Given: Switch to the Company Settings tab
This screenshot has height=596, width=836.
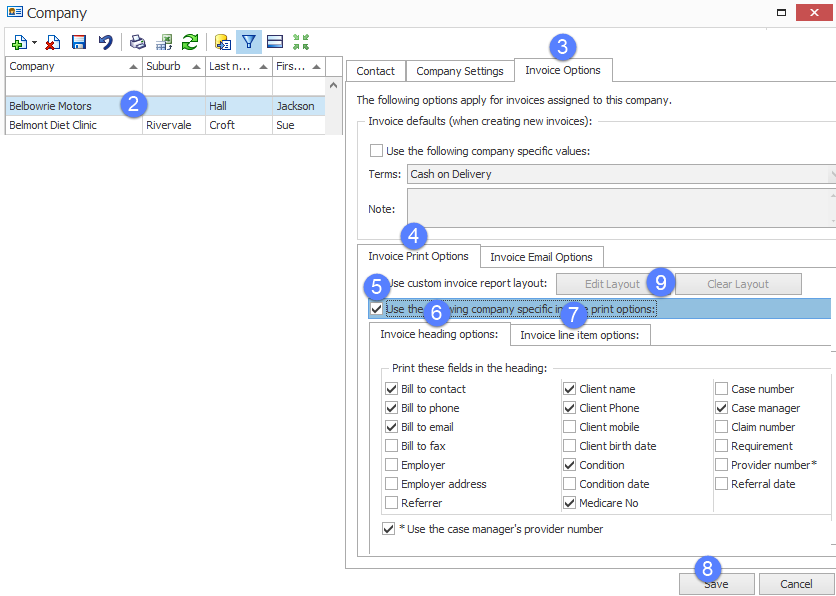Looking at the screenshot, I should point(459,71).
